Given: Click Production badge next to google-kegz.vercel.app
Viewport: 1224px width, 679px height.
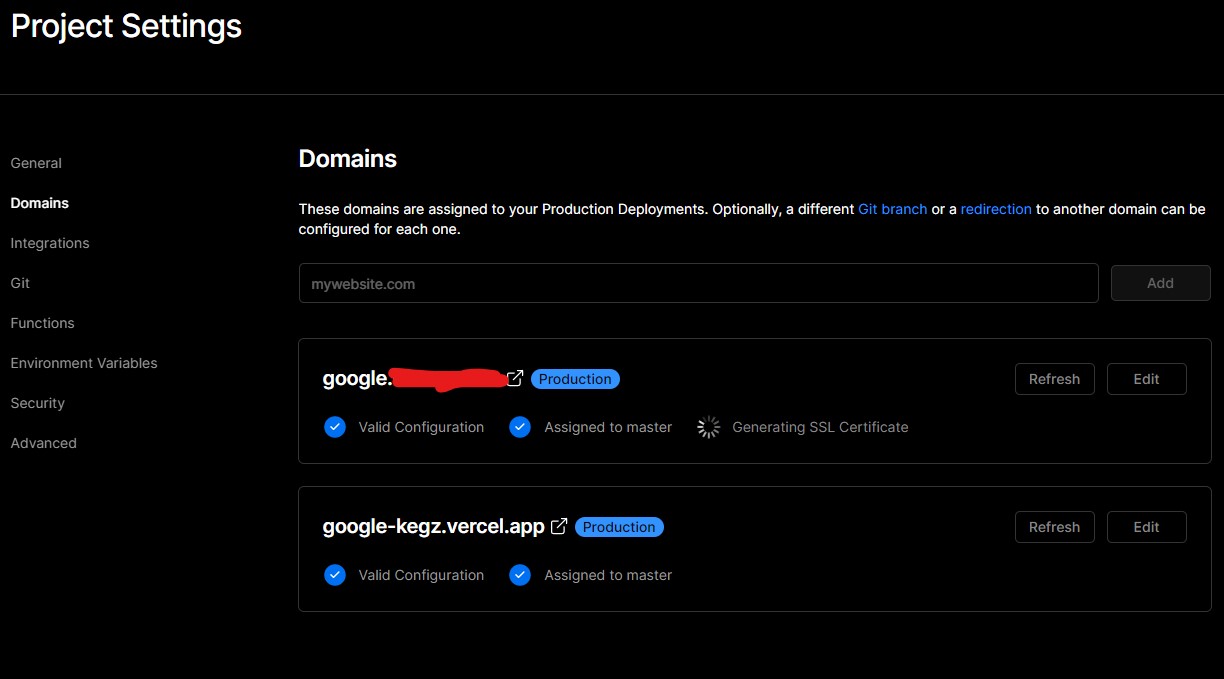Looking at the screenshot, I should point(619,527).
